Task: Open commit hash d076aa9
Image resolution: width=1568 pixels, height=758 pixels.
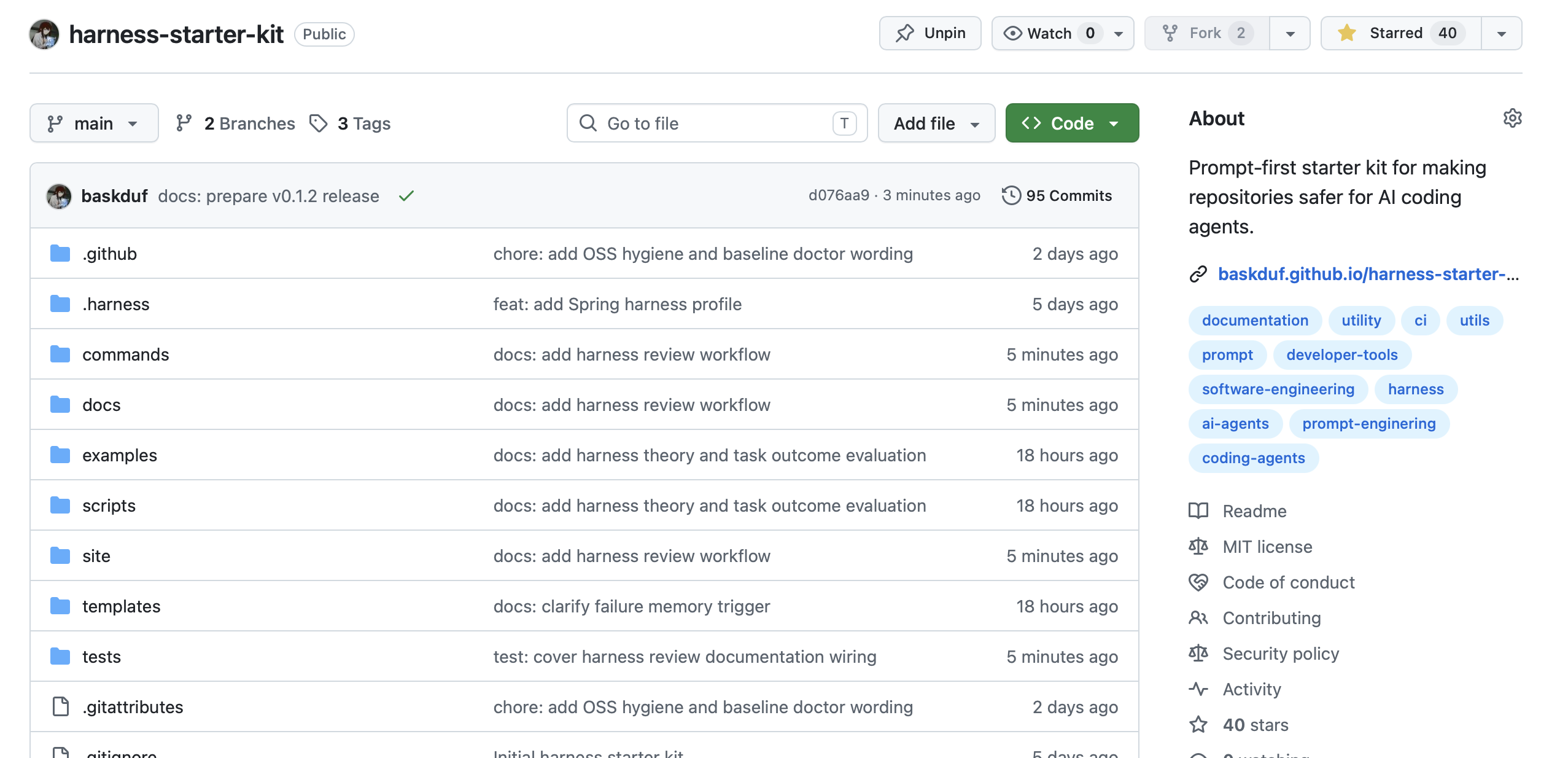Action: [x=839, y=195]
